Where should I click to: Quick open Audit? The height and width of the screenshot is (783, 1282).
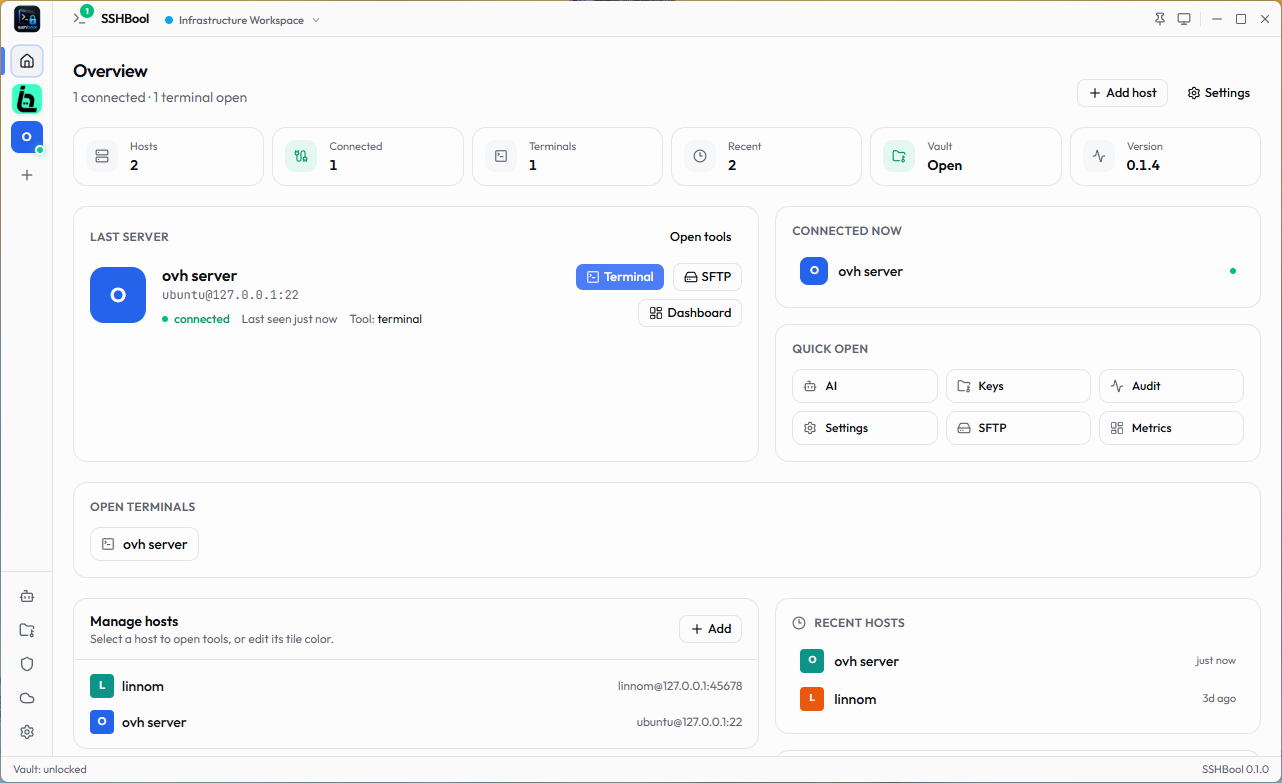click(x=1171, y=386)
